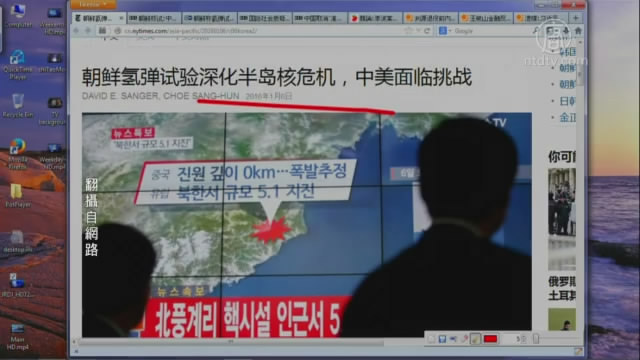Click the article's main news photo
Viewport: 640px width, 360px height.
tap(307, 224)
